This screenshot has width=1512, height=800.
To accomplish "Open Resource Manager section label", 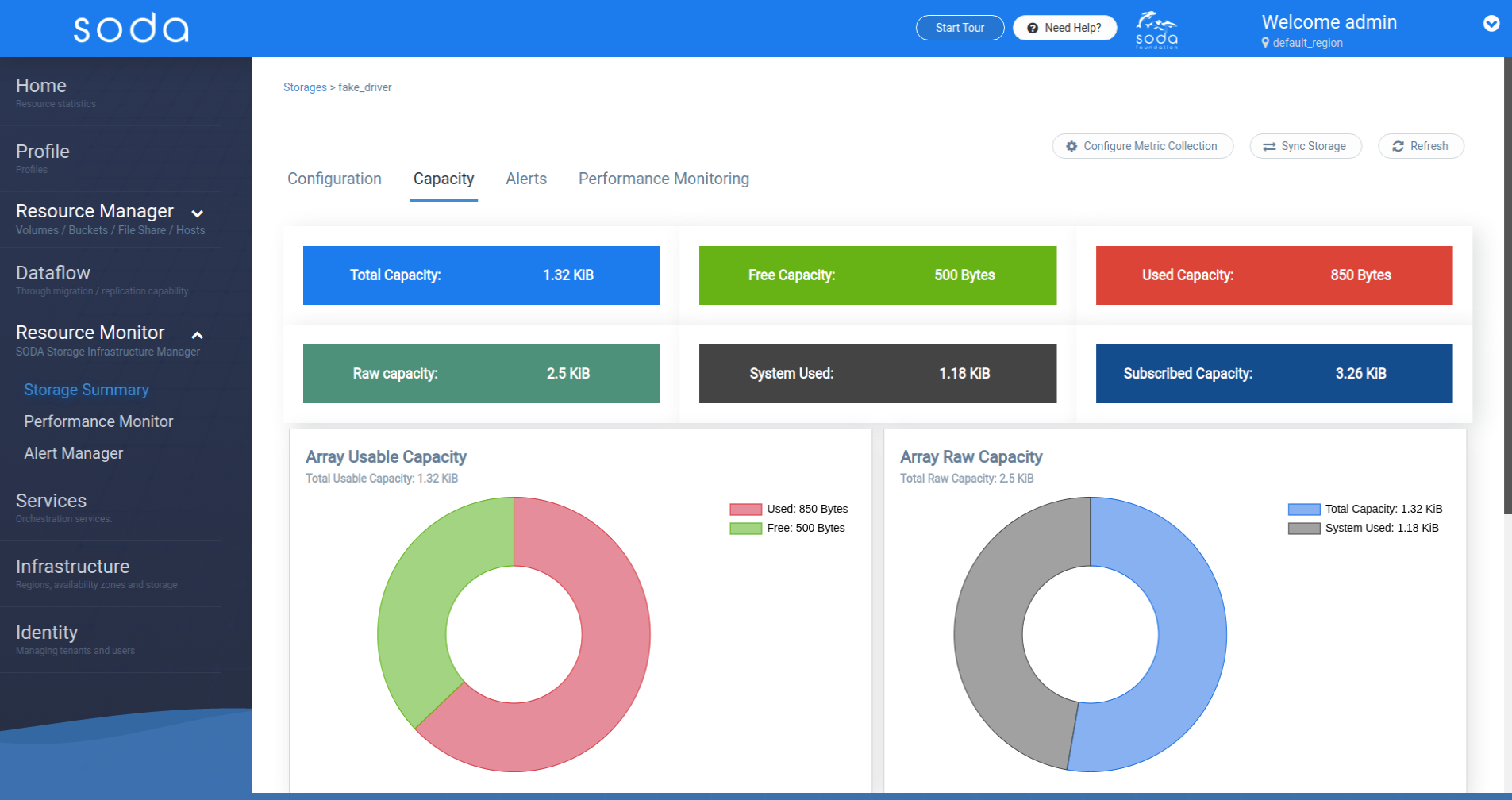I will click(94, 211).
